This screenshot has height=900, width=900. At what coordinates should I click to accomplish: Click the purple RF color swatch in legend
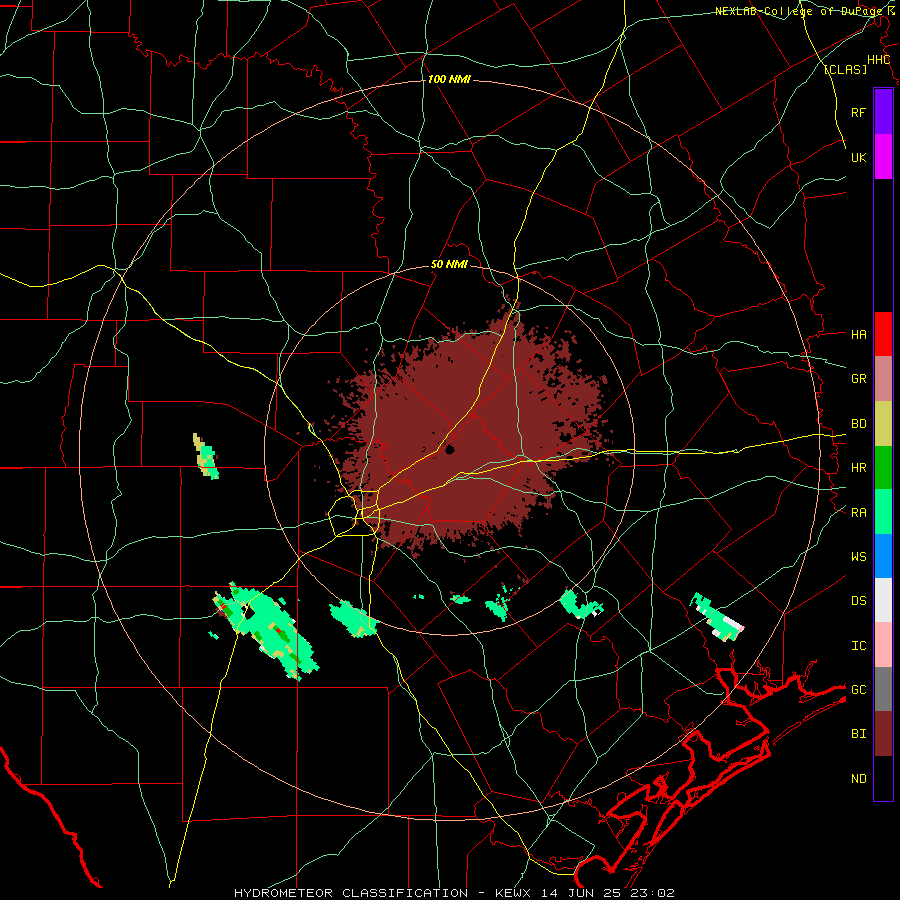pyautogui.click(x=883, y=111)
